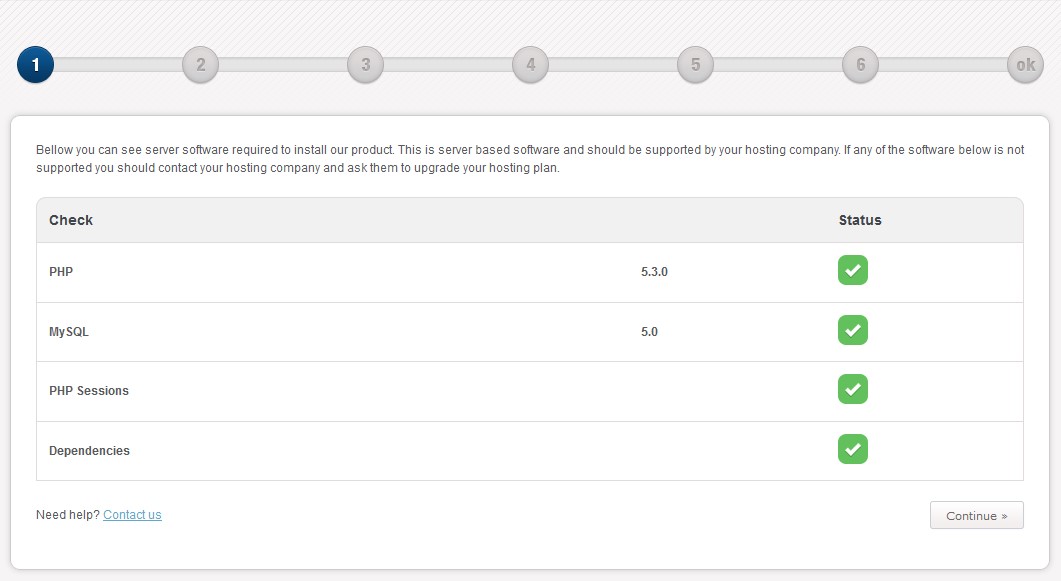Click the PHP Sessions row label
Screen dimensions: 1061x581
[89, 391]
